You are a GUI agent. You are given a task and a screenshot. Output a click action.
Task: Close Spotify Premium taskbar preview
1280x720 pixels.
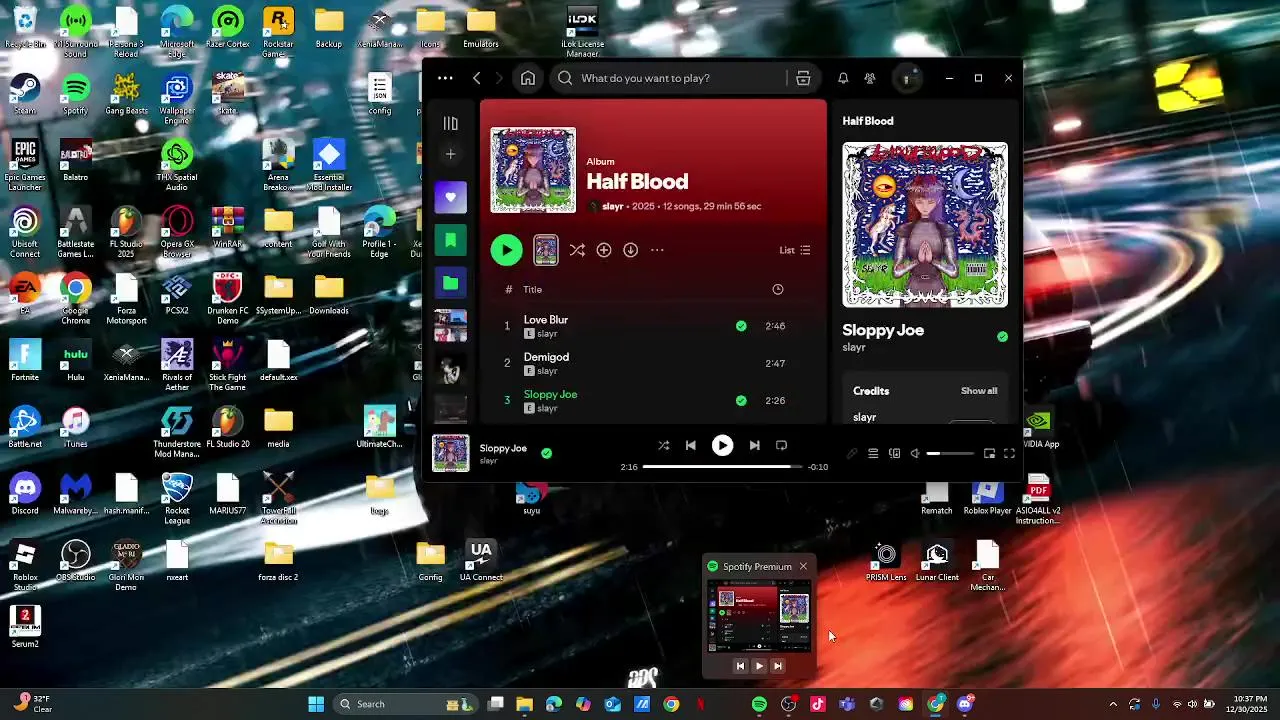tap(802, 566)
